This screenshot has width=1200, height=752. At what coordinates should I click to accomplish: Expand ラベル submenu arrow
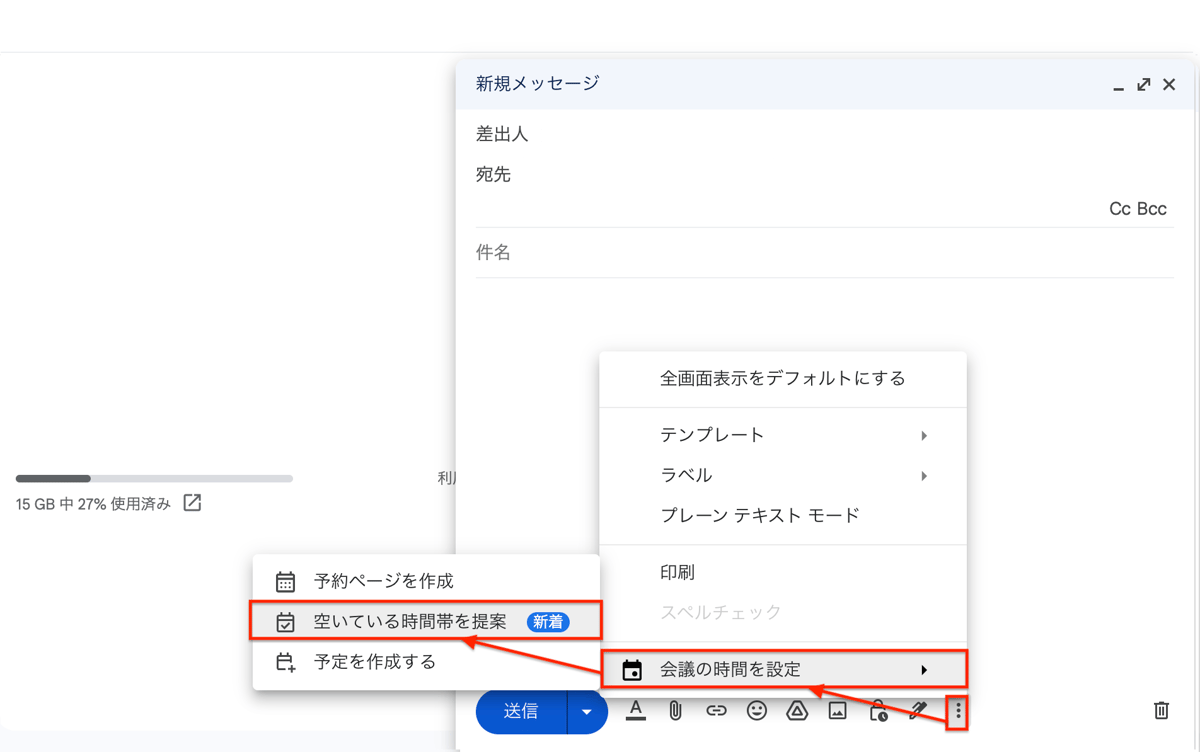[924, 476]
